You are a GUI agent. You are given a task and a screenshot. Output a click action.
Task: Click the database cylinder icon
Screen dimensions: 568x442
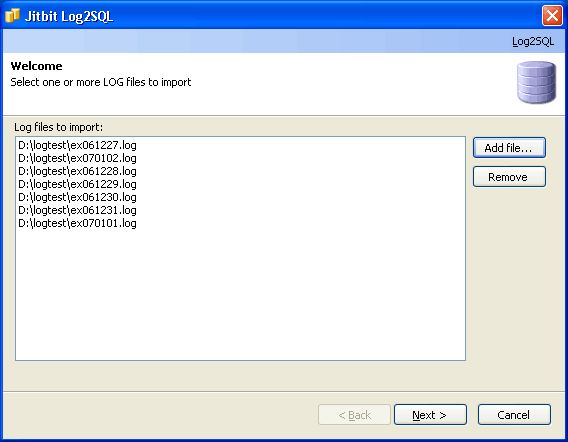point(536,82)
